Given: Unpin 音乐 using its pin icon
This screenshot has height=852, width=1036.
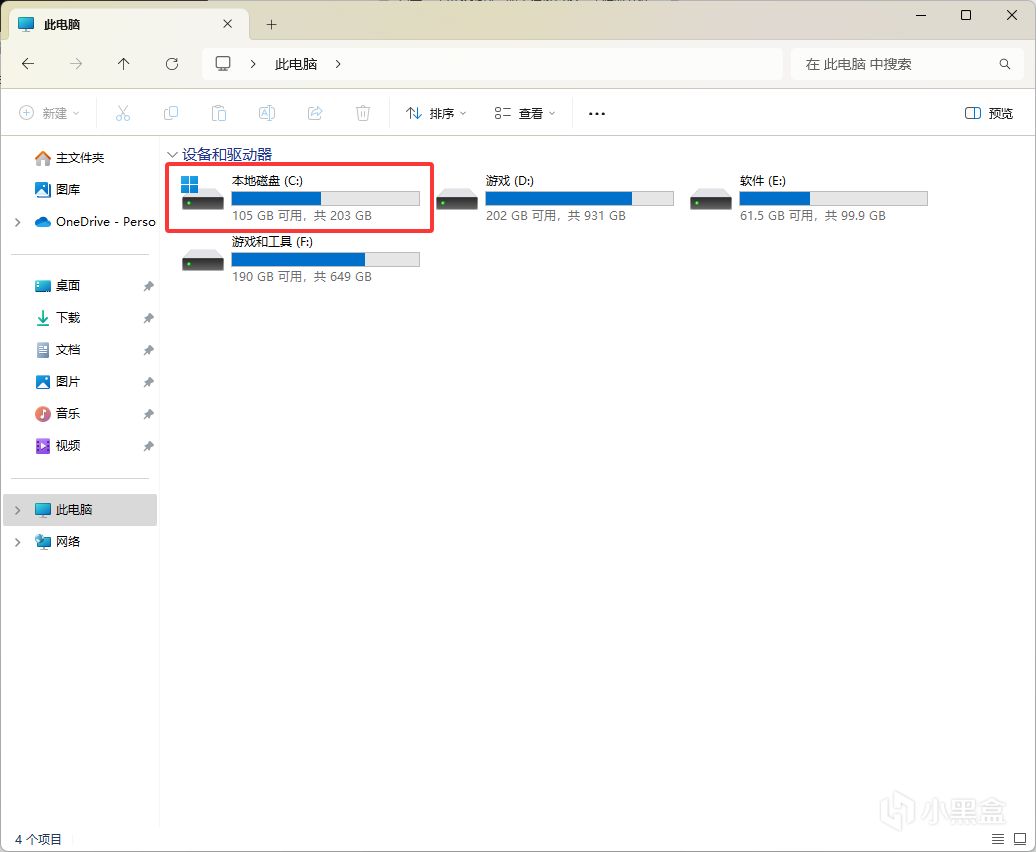Looking at the screenshot, I should (149, 414).
